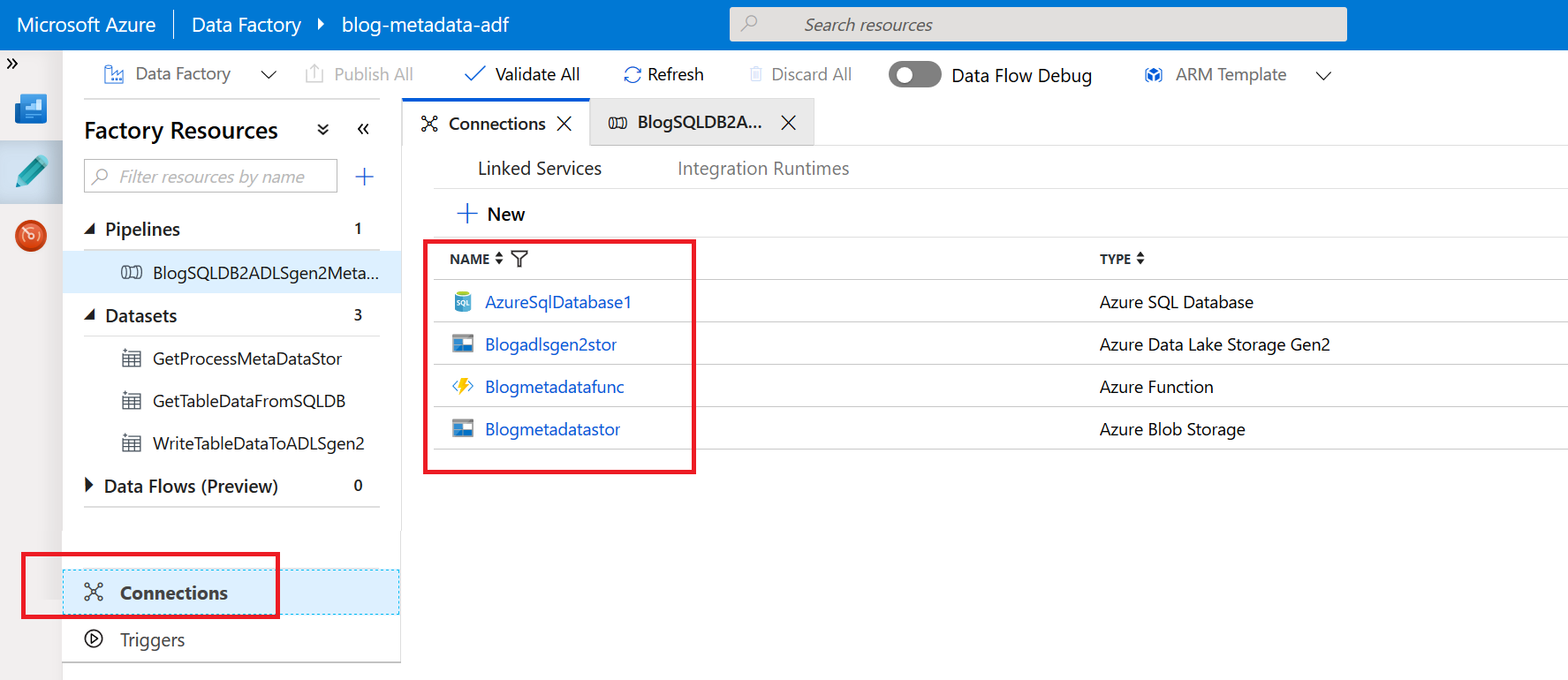Screen dimensions: 1568x680
Task: Open the WriteTableDataToADLSgen2 dataset
Action: click(259, 443)
